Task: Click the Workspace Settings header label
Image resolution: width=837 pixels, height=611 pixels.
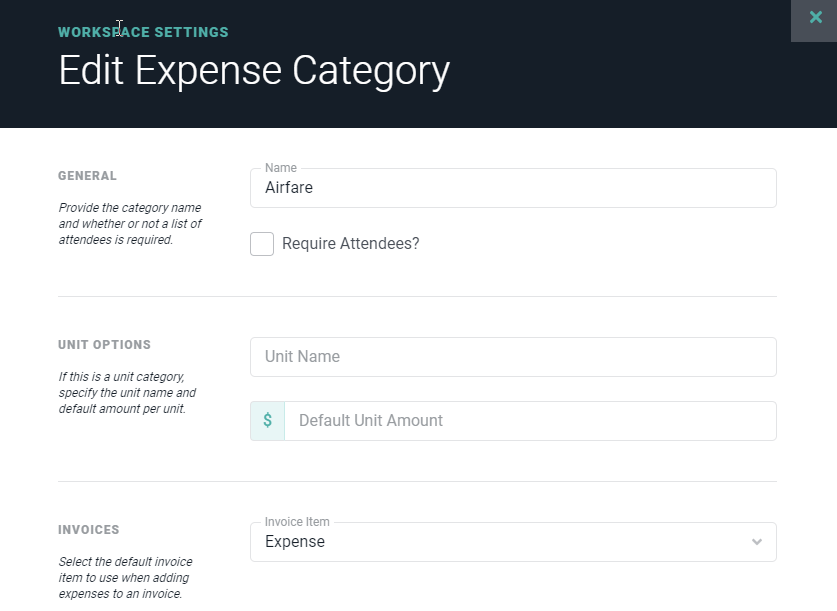Action: click(143, 32)
